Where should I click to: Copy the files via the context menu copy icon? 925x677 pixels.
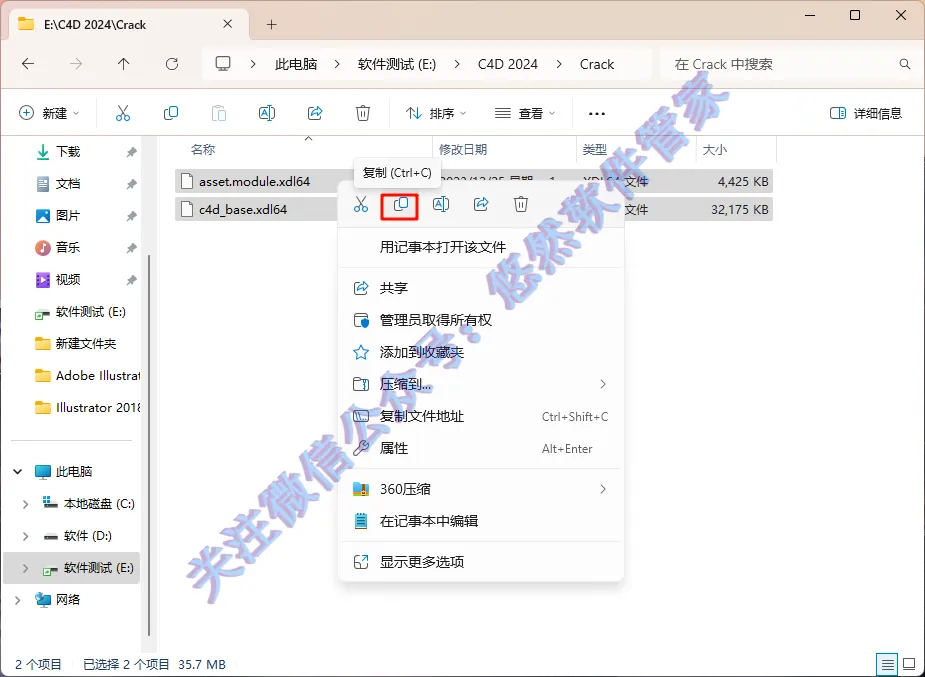400,206
